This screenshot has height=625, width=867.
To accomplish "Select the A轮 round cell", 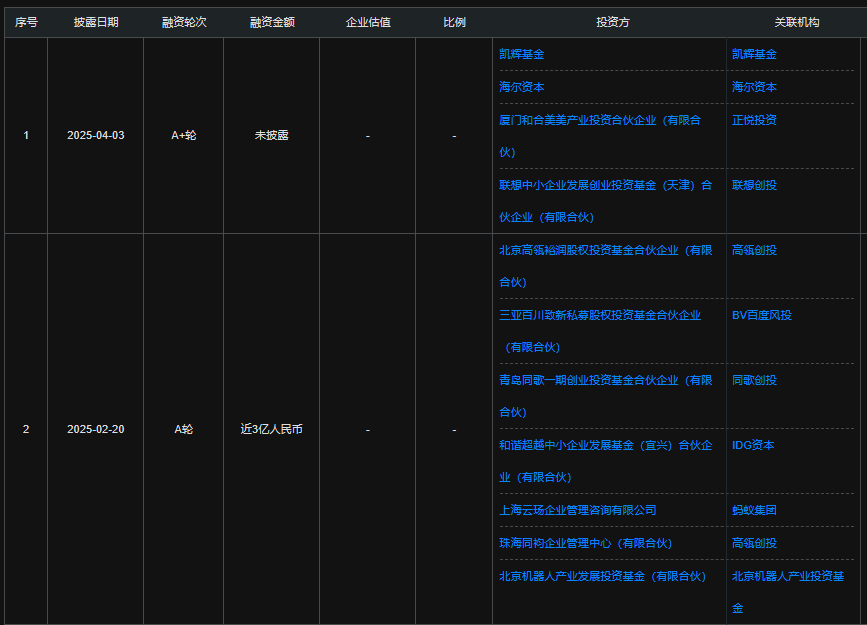I will point(184,429).
